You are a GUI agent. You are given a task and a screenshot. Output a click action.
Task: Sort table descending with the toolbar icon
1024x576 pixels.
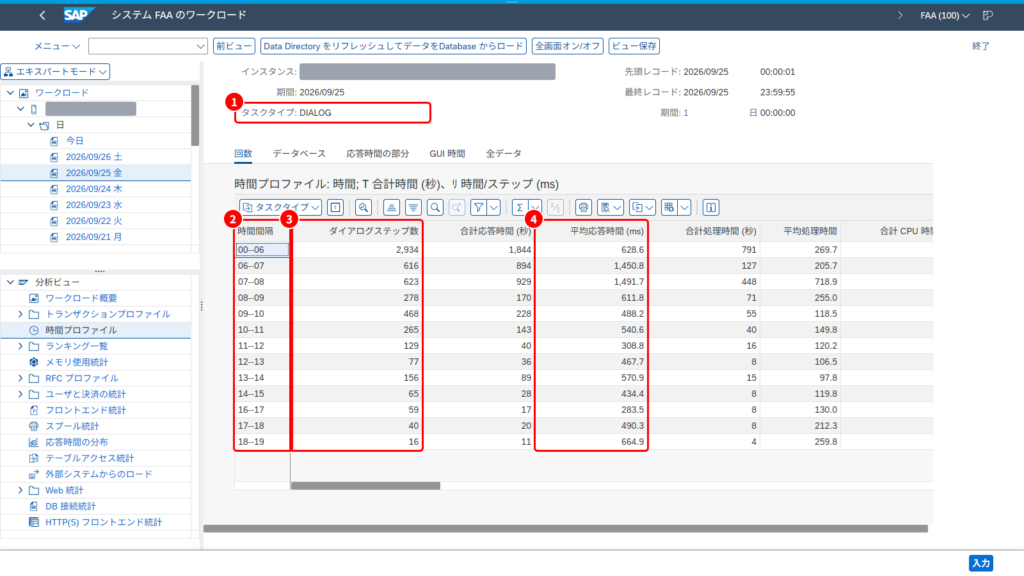tap(413, 208)
